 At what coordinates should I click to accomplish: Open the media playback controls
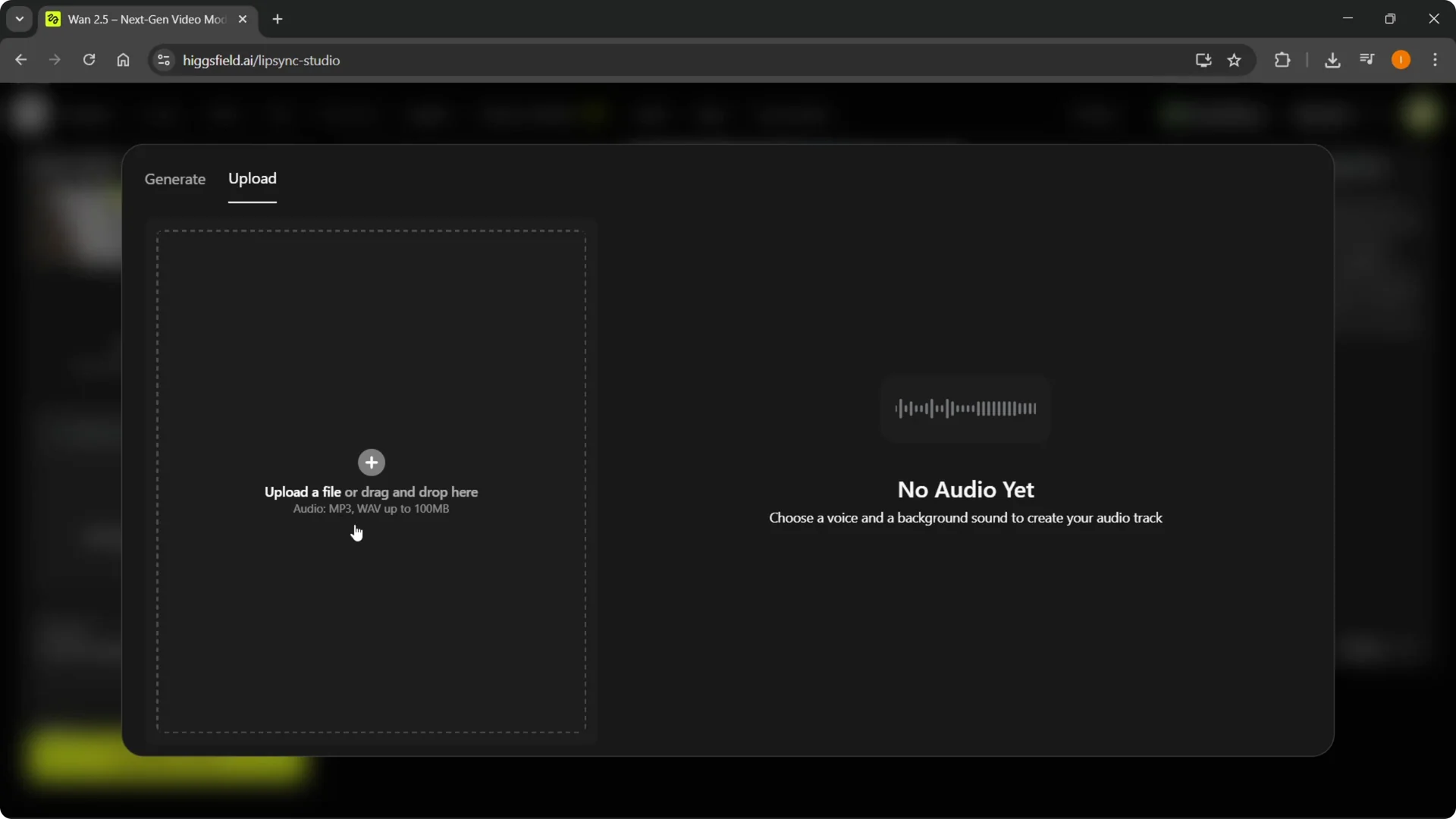1367,60
